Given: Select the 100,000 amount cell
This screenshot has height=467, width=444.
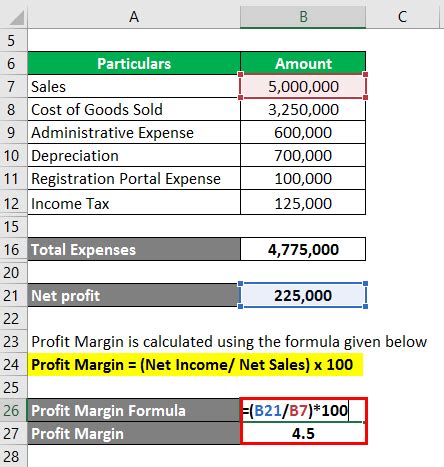Looking at the screenshot, I should 303,178.
